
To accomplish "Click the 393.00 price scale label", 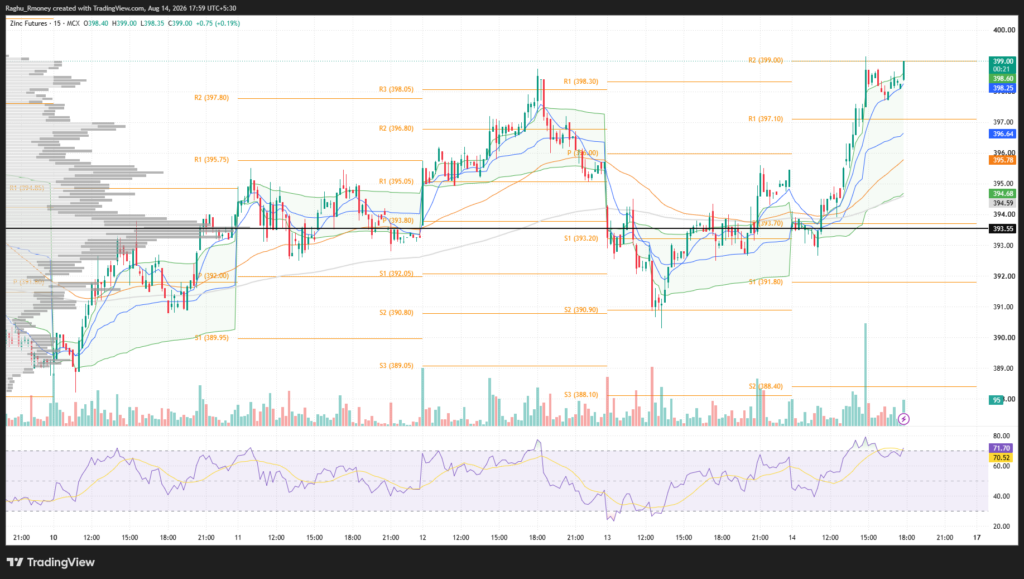I will (1004, 245).
